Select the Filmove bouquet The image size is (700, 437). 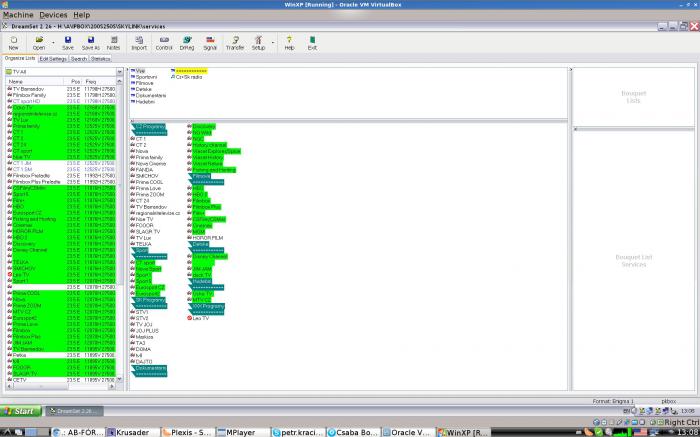(144, 83)
